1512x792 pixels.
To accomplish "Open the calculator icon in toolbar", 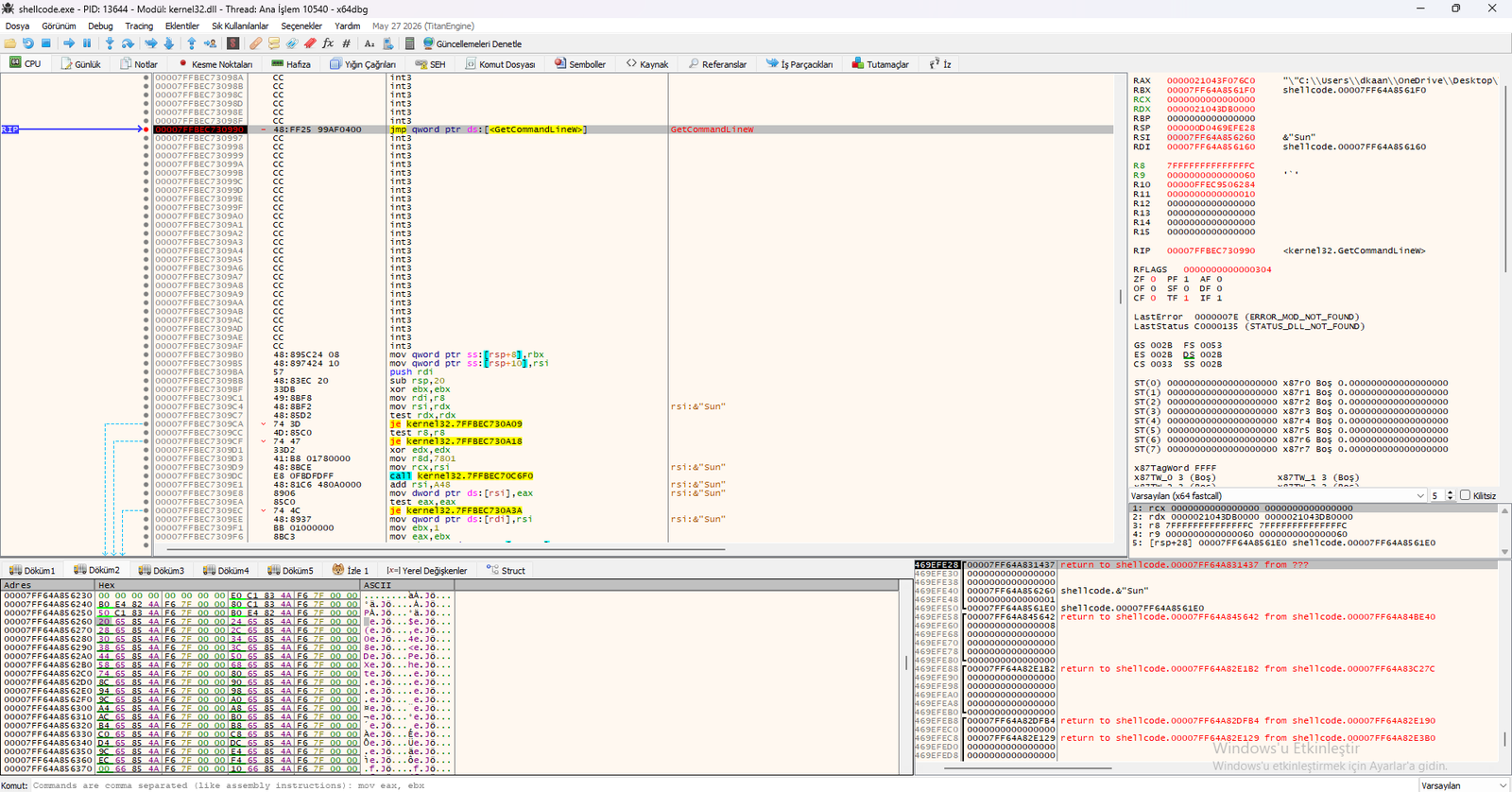I will pos(409,43).
